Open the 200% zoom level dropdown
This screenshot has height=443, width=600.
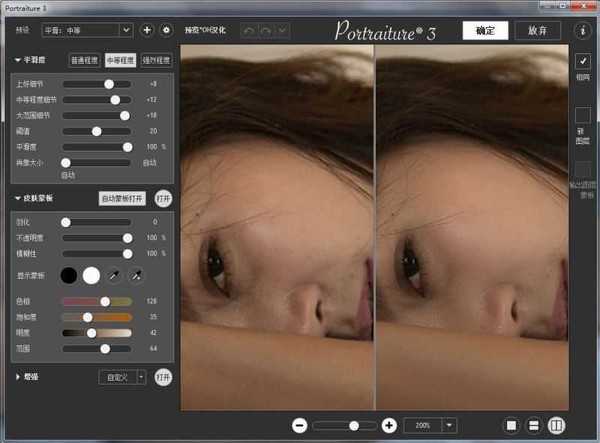(x=449, y=425)
